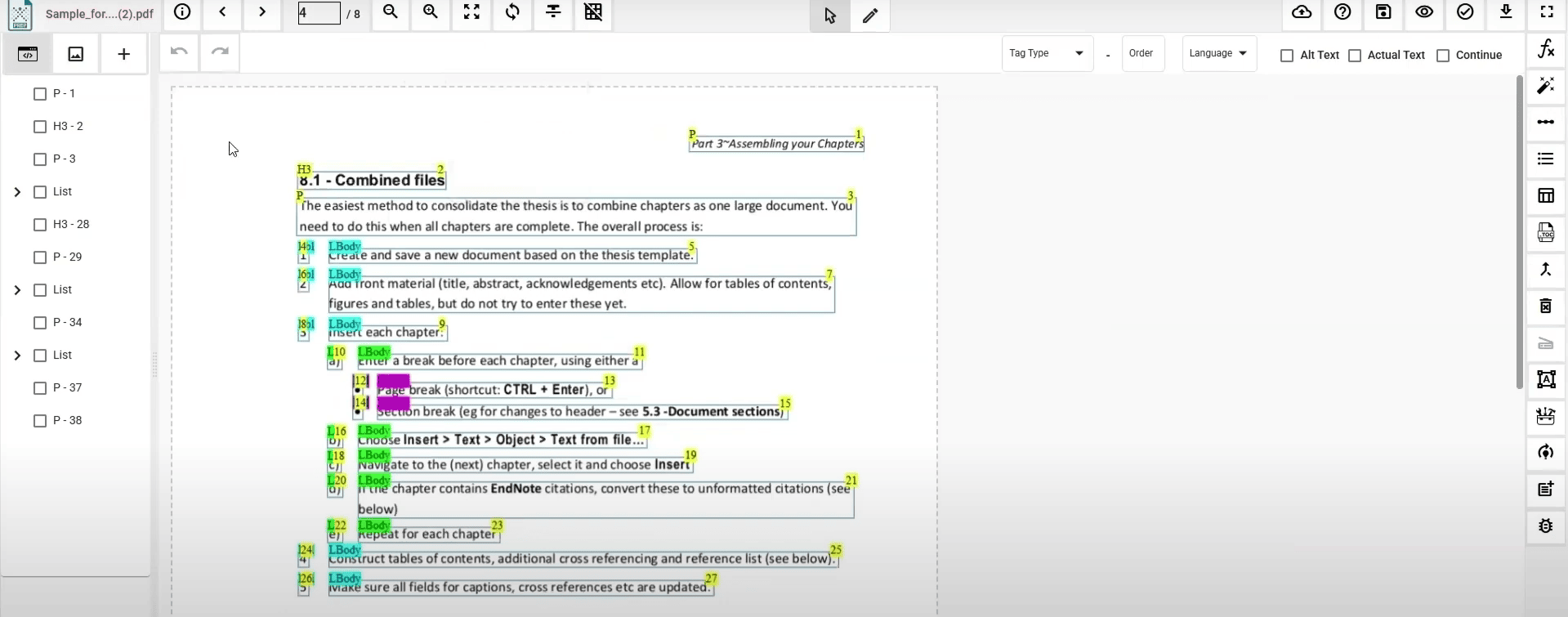Toggle preview with the eye icon
Screen dimensions: 1568x617
(1424, 12)
